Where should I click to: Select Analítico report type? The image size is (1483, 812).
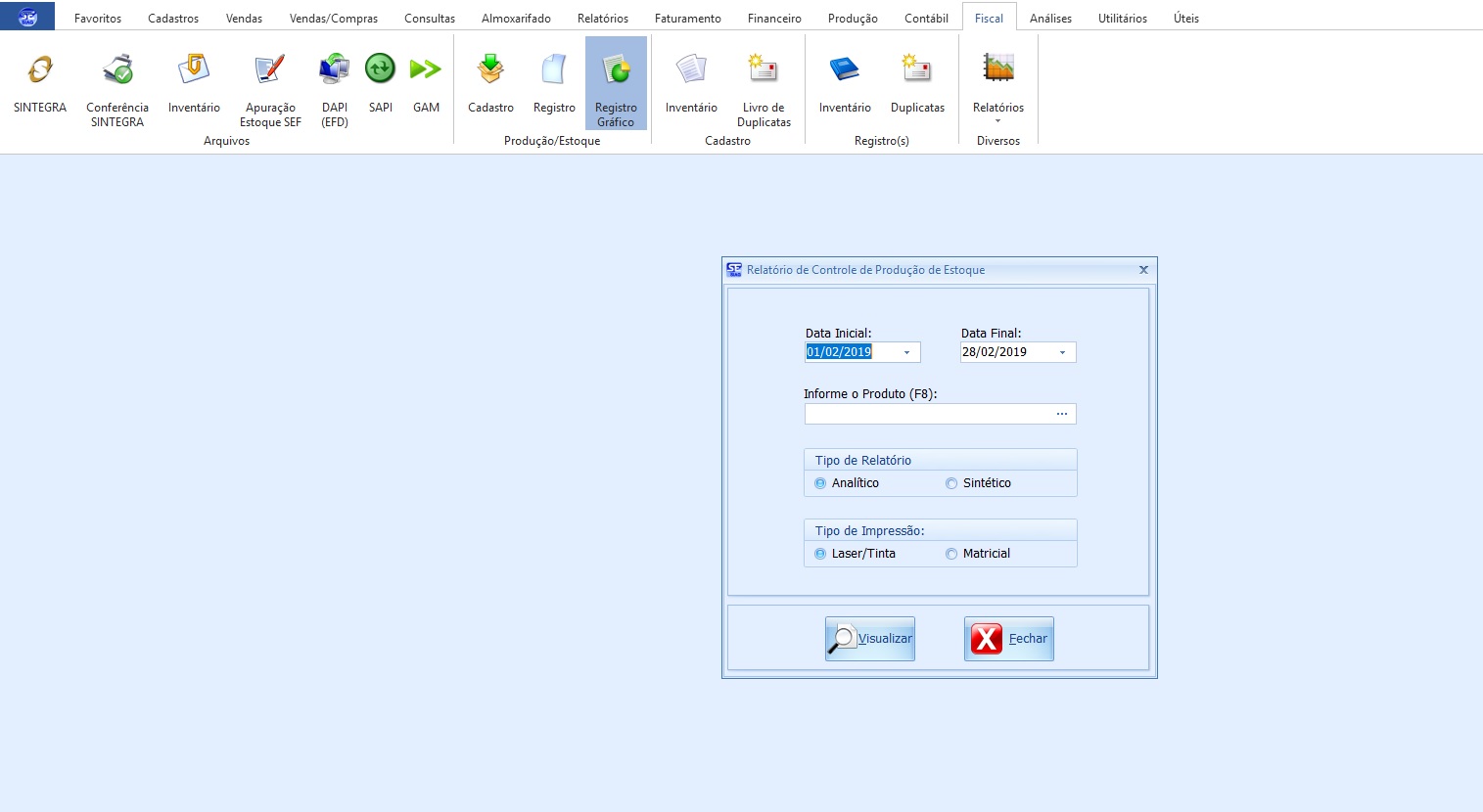click(x=820, y=483)
